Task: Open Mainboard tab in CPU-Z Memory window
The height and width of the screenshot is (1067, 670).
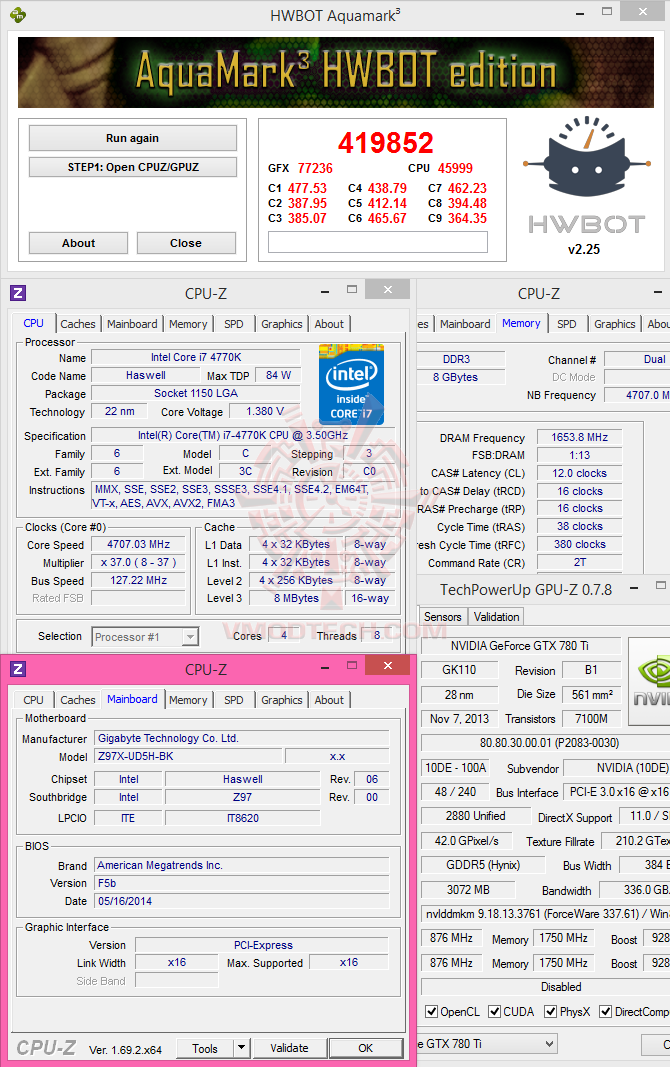Action: (x=465, y=324)
